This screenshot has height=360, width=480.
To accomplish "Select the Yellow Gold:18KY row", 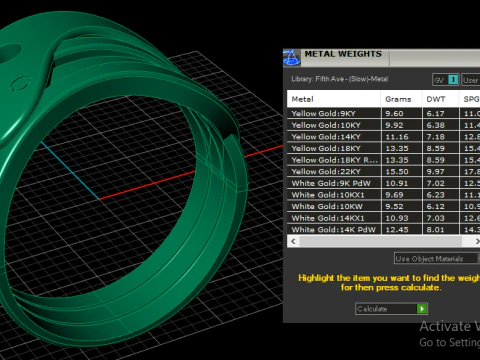I will 383,148.
